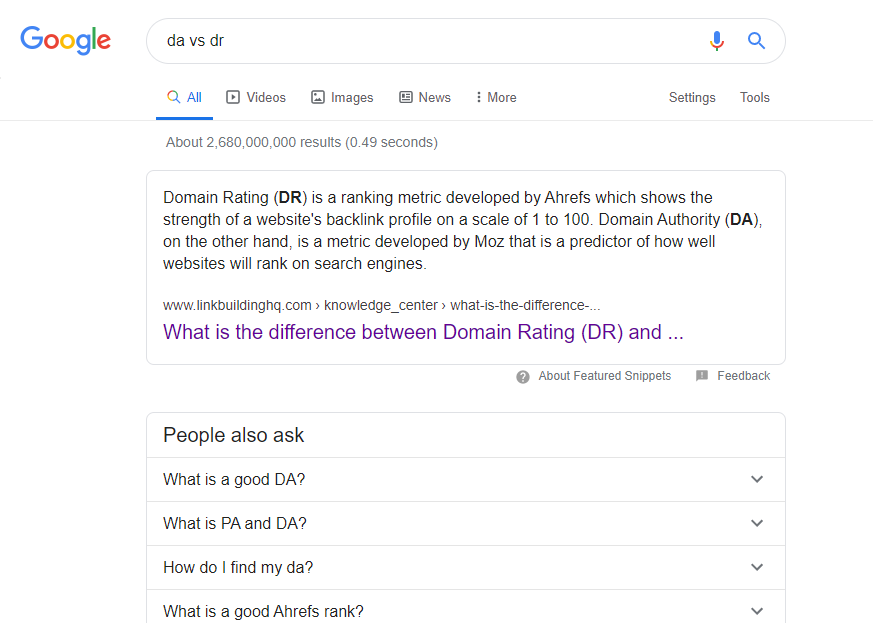
Task: Expand 'What is PA and DA?' question
Action: coord(466,523)
